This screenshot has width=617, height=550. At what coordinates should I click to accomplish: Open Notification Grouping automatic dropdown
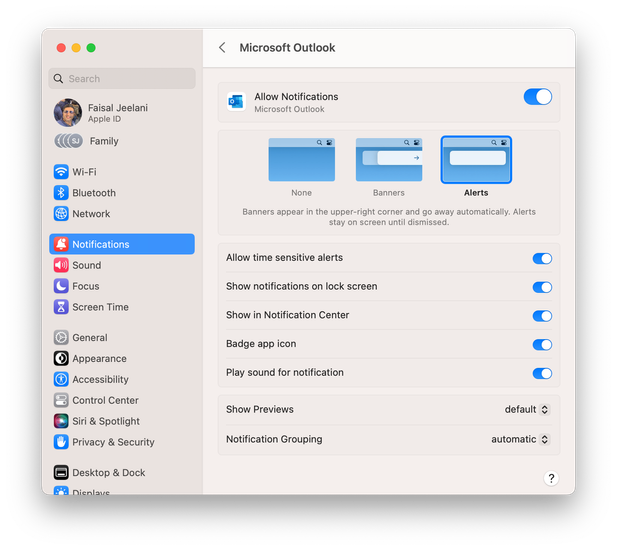520,439
